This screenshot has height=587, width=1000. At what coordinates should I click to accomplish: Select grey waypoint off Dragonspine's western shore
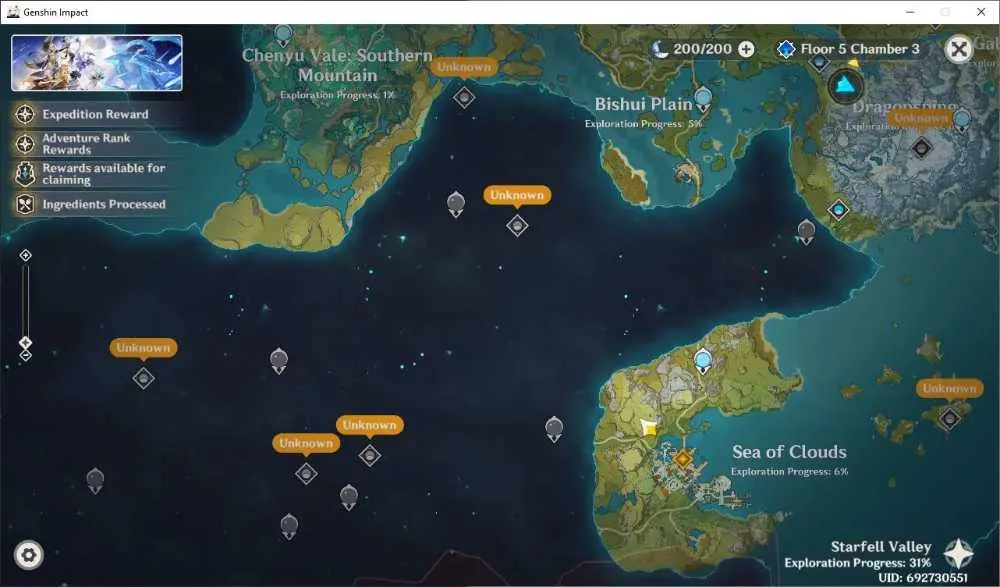click(x=806, y=232)
